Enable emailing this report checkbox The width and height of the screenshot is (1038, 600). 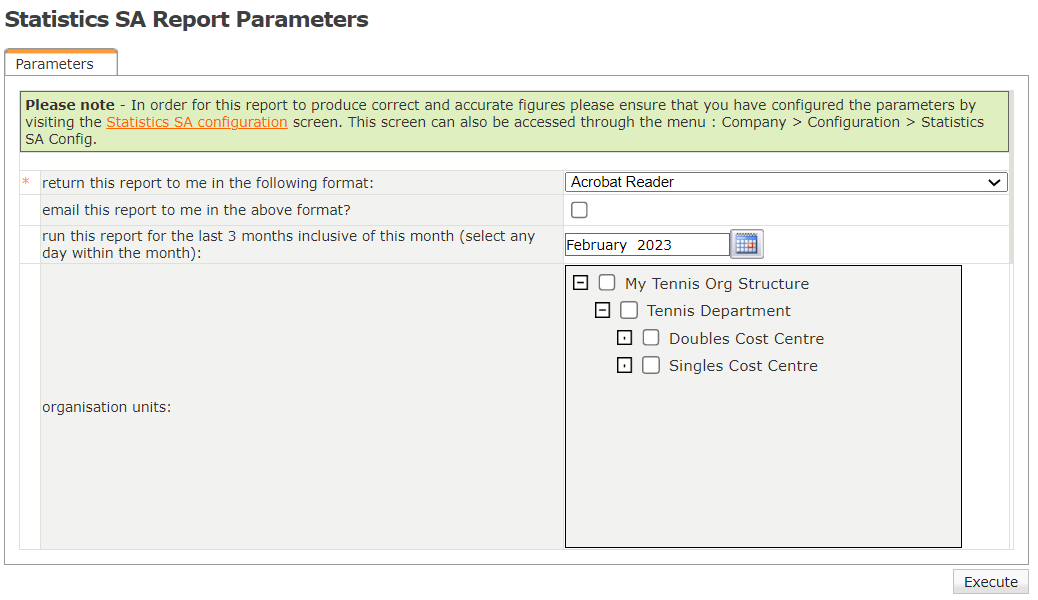(x=579, y=210)
